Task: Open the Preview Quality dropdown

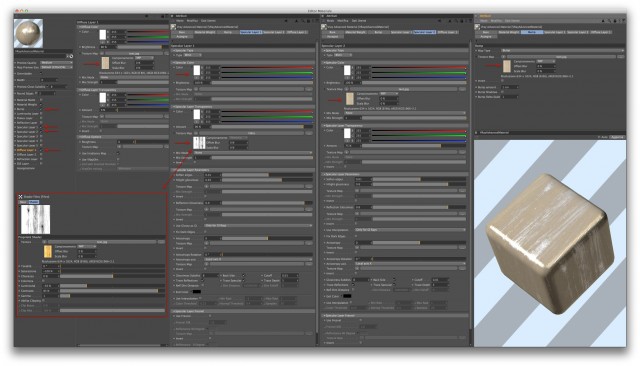Action: pyautogui.click(x=57, y=63)
